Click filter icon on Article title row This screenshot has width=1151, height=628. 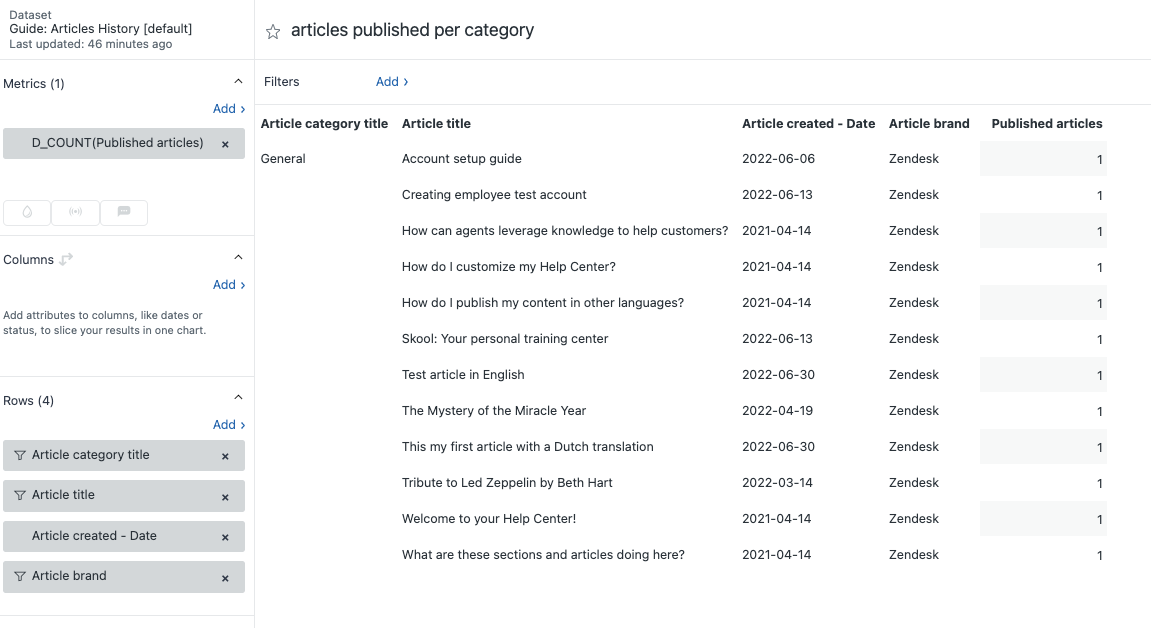[x=19, y=495]
